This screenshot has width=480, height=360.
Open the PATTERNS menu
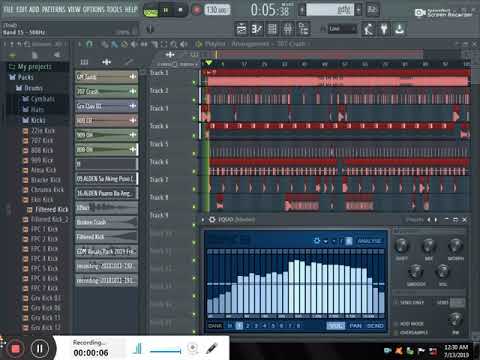53,9
